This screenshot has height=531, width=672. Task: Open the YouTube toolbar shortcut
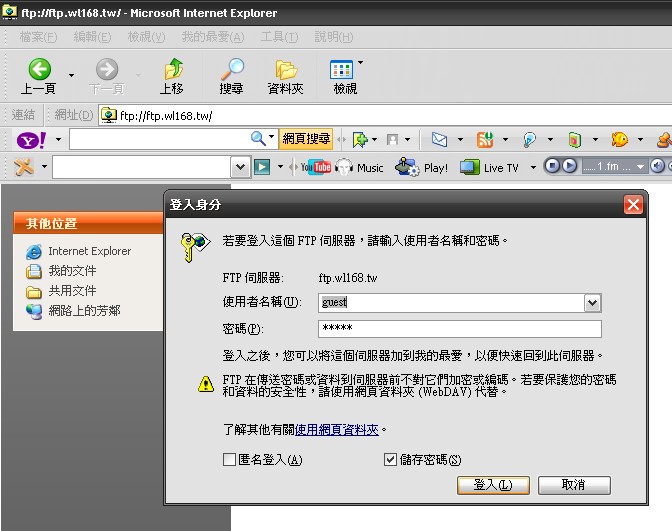(317, 167)
